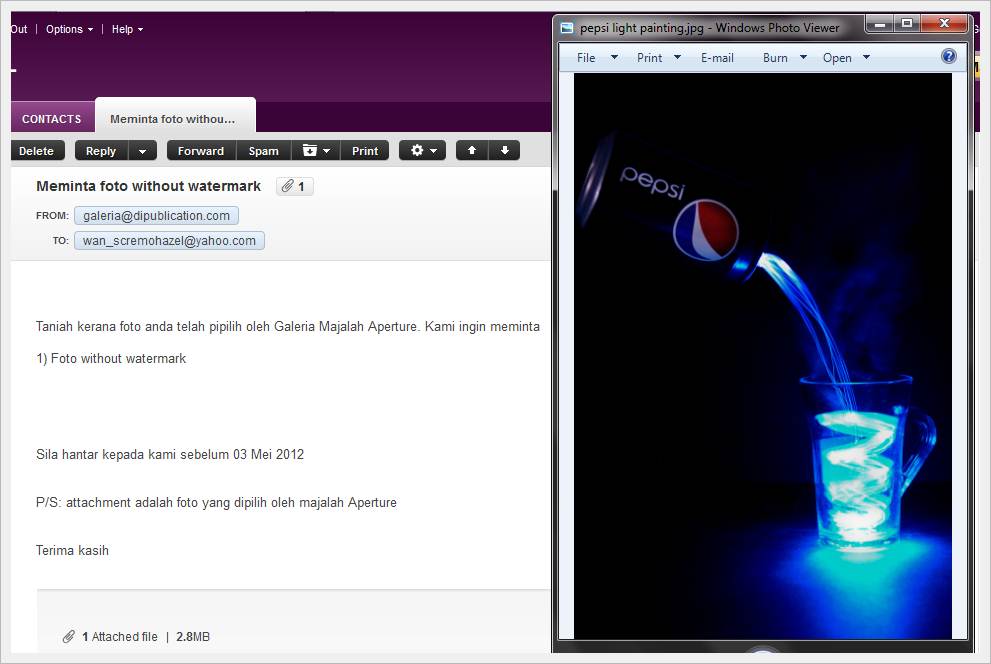Open the Options dropdown menu
This screenshot has height=664, width=991.
click(70, 29)
